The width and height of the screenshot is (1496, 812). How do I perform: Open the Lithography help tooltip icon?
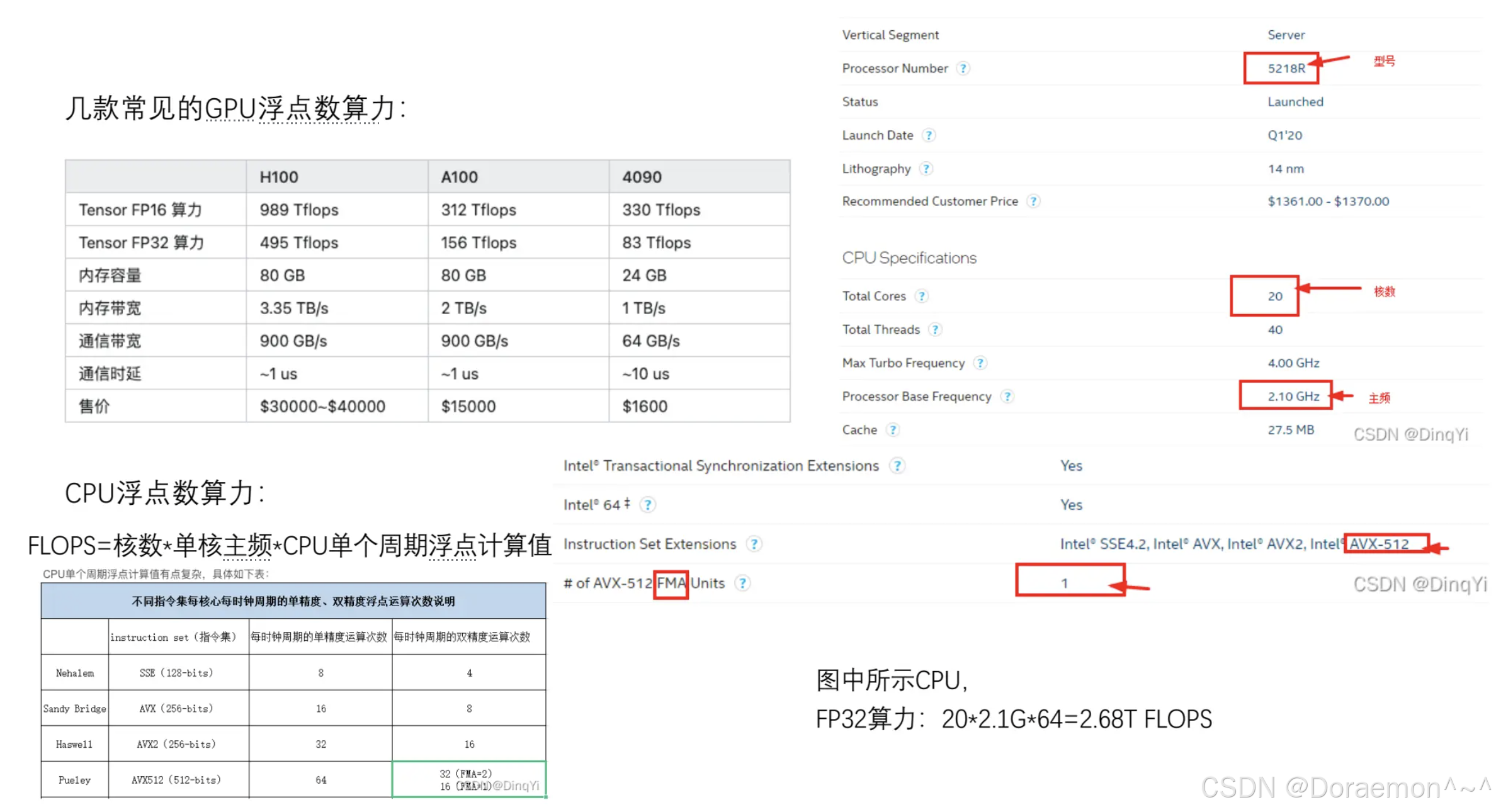pos(926,169)
